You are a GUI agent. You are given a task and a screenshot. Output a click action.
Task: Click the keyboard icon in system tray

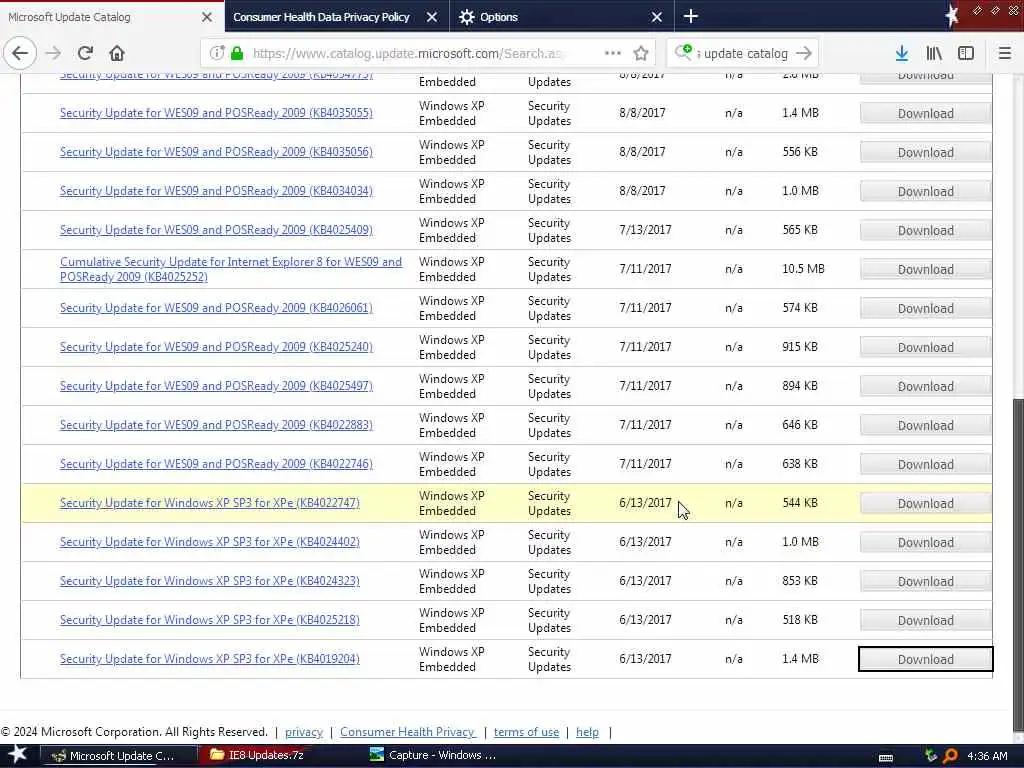pyautogui.click(x=886, y=757)
